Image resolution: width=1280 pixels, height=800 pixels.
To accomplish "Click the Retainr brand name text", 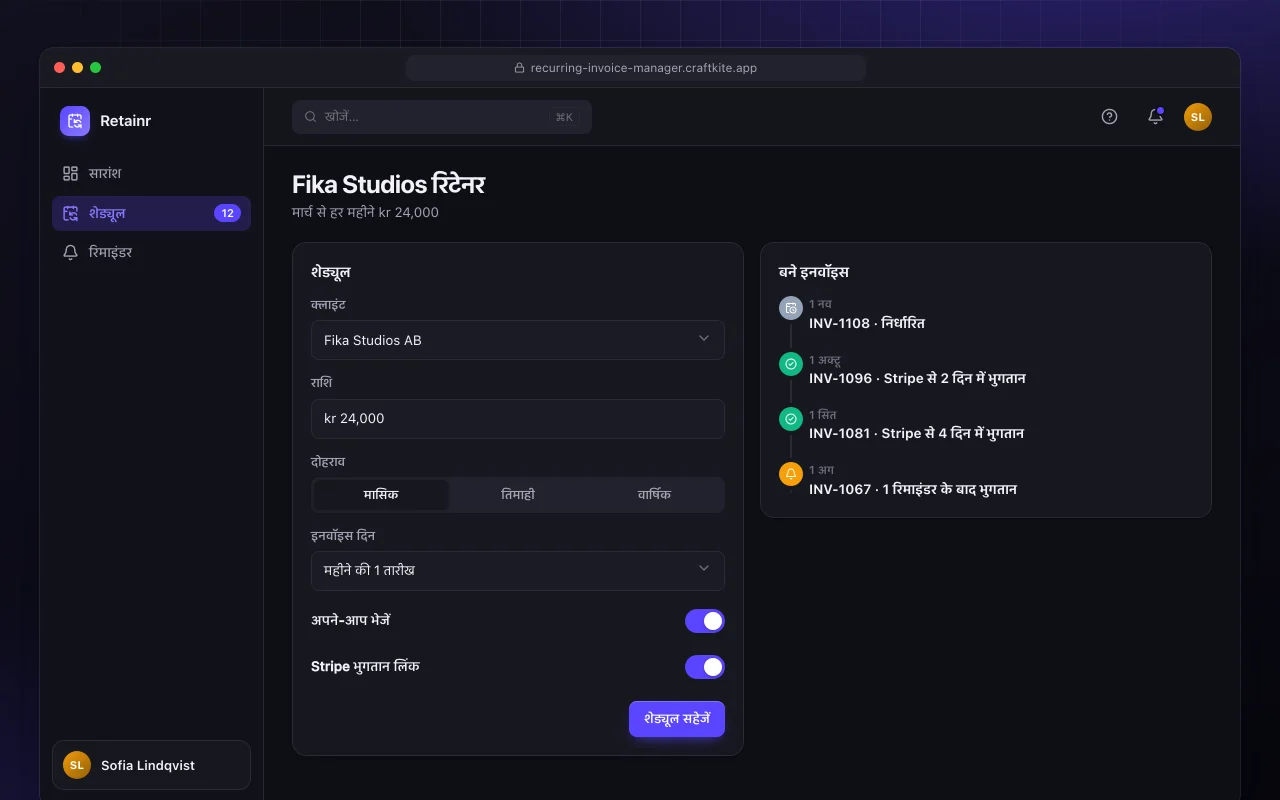I will 125,121.
